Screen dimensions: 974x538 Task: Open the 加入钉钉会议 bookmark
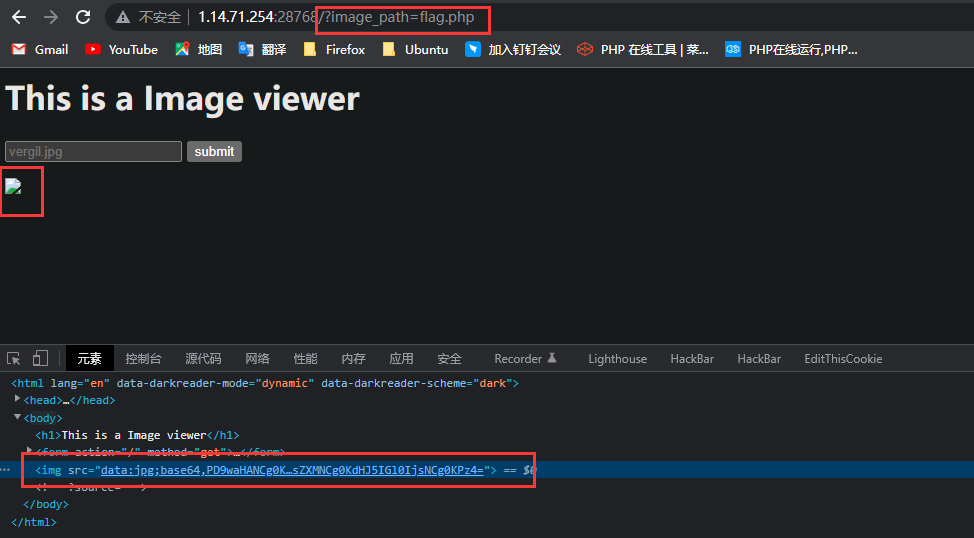pos(513,49)
